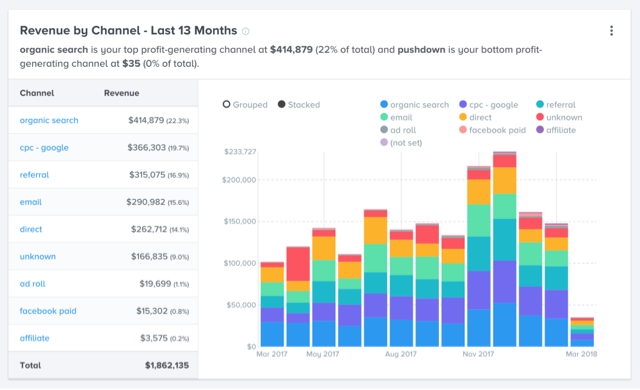Open the organic search channel link
640x390 pixels.
pos(49,120)
